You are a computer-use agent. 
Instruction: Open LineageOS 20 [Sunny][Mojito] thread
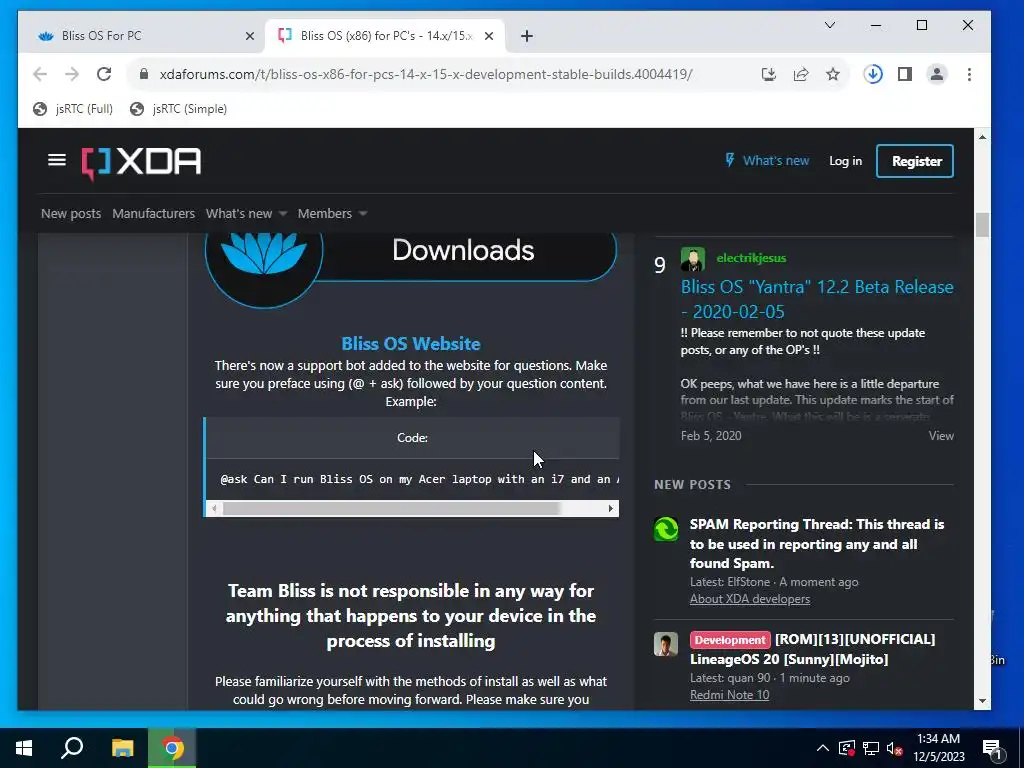(x=813, y=649)
